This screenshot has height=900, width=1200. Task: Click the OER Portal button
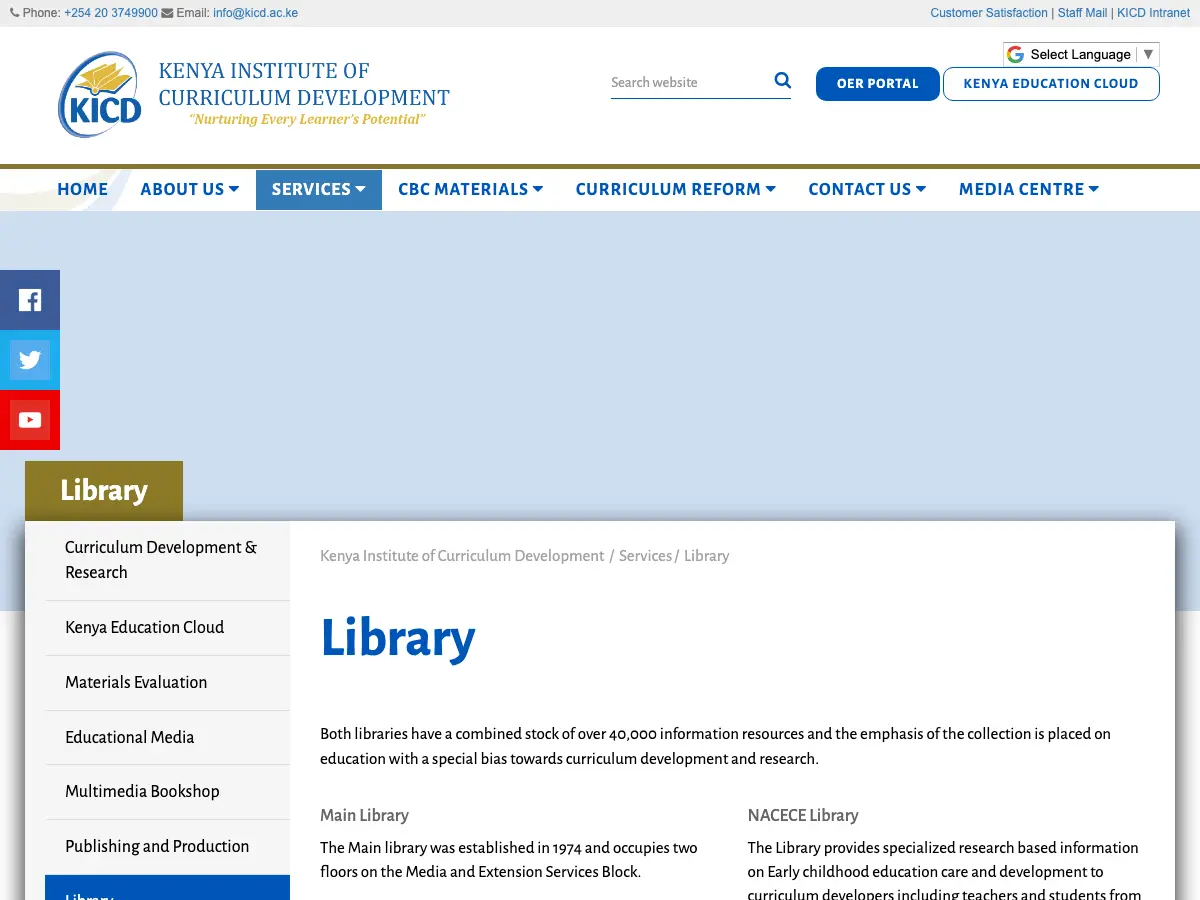coord(878,84)
